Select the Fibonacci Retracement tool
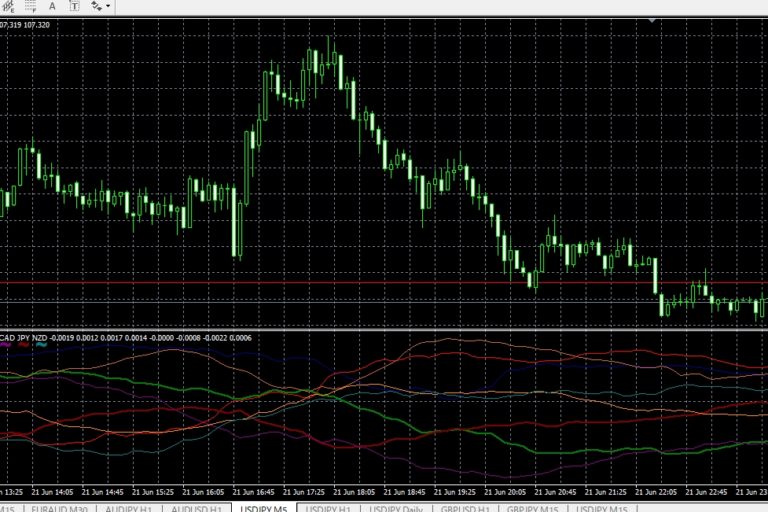The image size is (768, 512). (x=30, y=6)
